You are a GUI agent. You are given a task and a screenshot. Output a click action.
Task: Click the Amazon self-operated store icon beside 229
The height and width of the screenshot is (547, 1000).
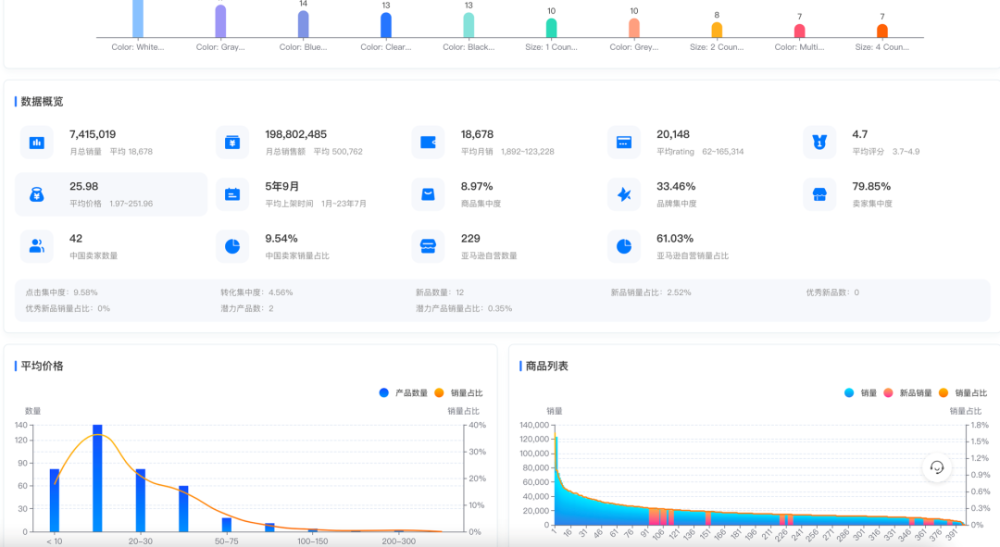(x=428, y=246)
